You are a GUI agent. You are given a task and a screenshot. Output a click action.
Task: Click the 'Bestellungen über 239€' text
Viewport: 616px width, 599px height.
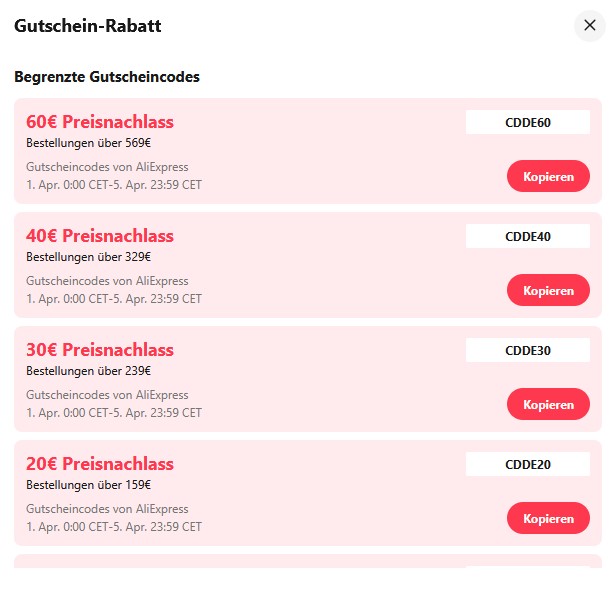coord(89,371)
